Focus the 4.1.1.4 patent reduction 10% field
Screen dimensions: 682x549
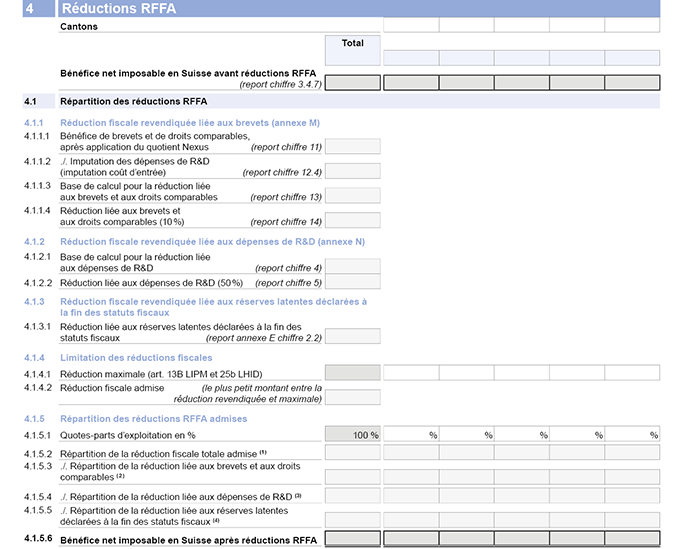tap(352, 221)
